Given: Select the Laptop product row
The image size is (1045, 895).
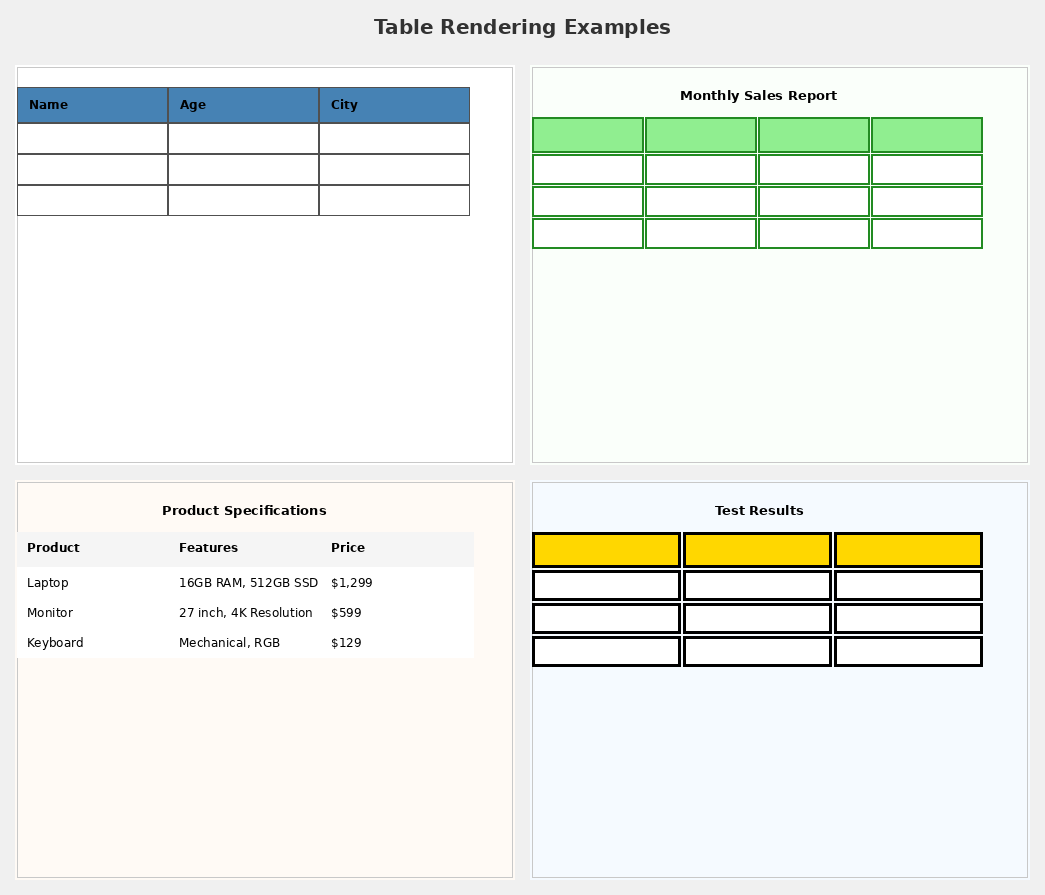Looking at the screenshot, I should [x=48, y=583].
